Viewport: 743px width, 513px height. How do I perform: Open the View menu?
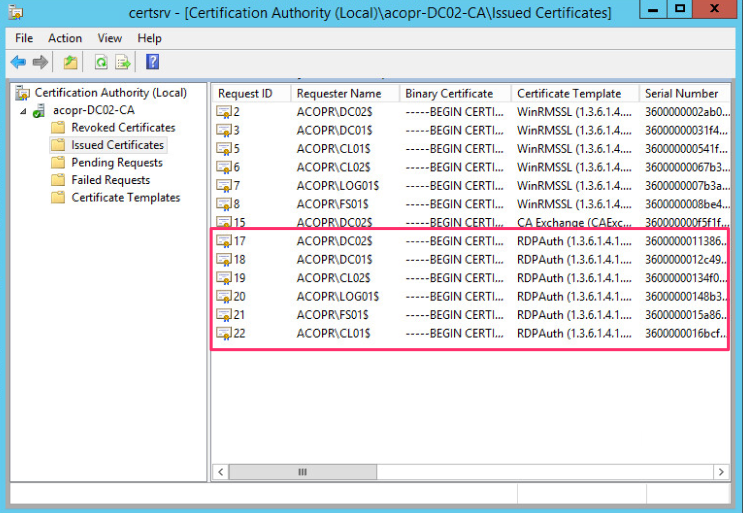pyautogui.click(x=109, y=38)
